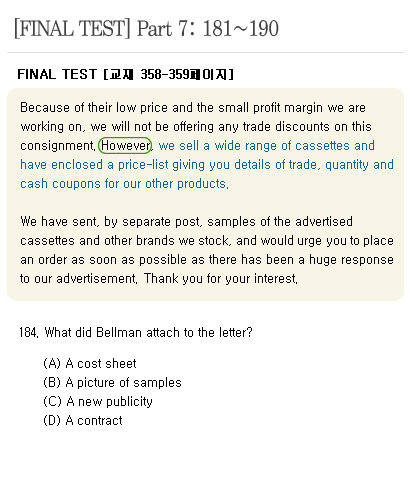Click the question number 184
The width and height of the screenshot is (410, 480).
(x=29, y=332)
